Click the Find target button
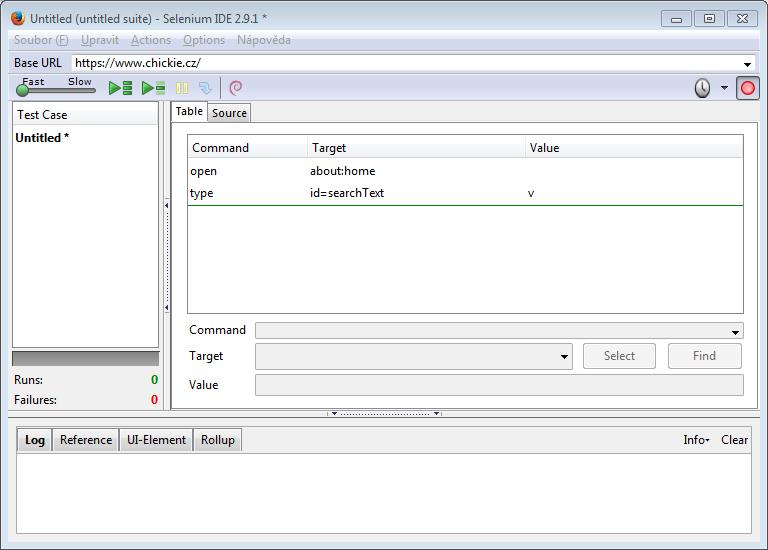The image size is (768, 550). [x=704, y=356]
